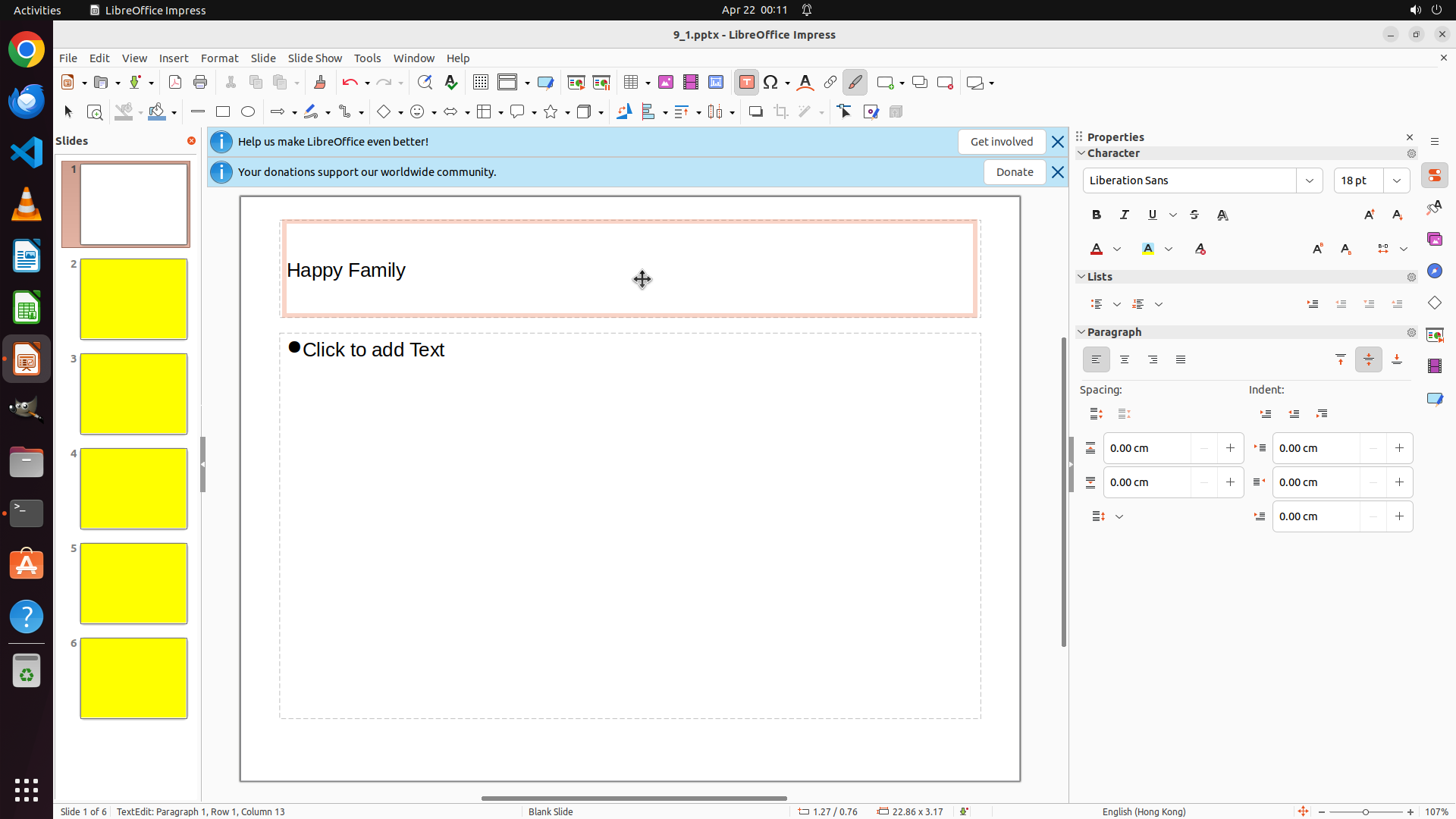Viewport: 1456px width, 819px height.
Task: Expand the font size dropdown
Action: coord(1397,180)
